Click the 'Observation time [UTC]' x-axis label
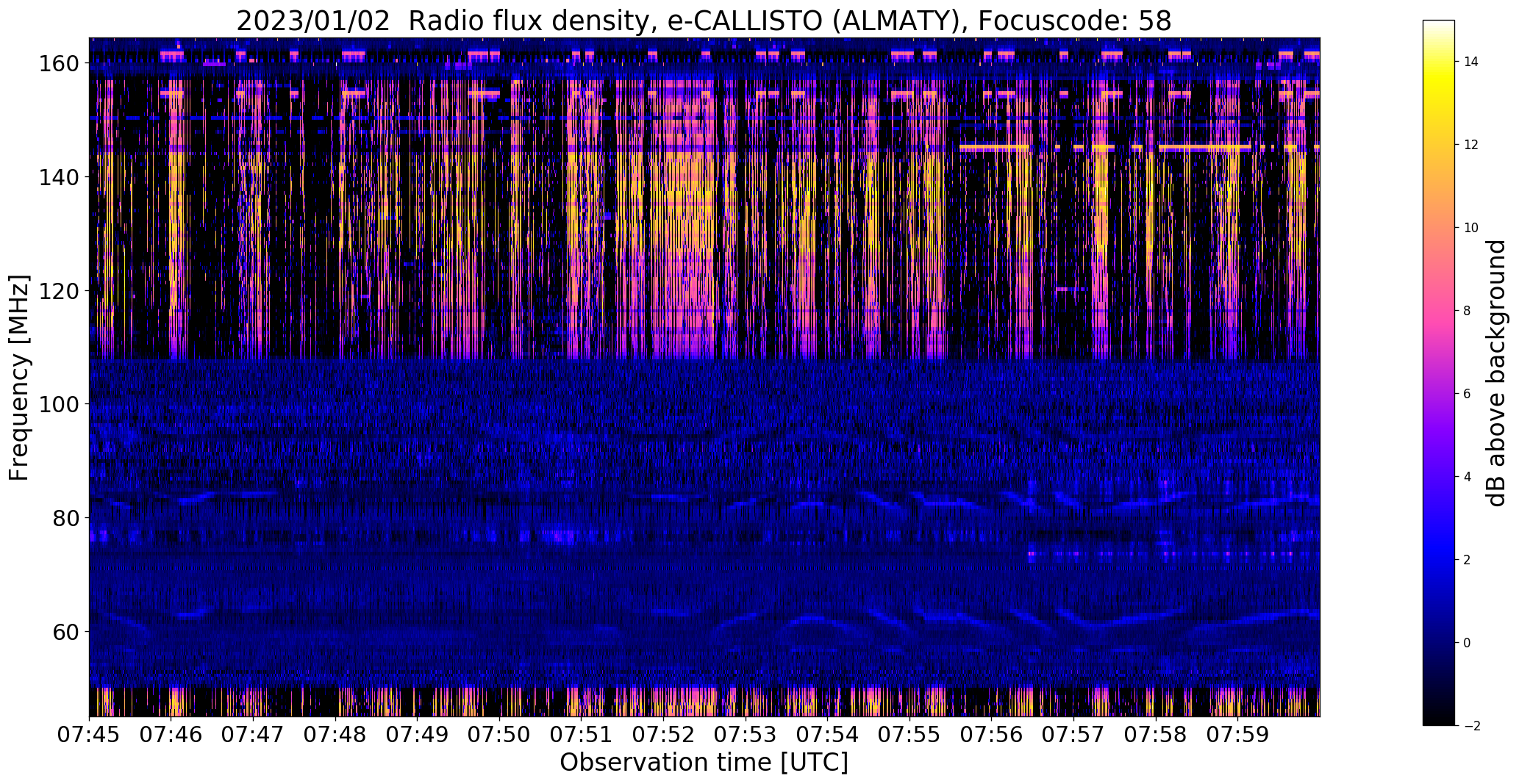The height and width of the screenshot is (784, 1519). (x=704, y=763)
